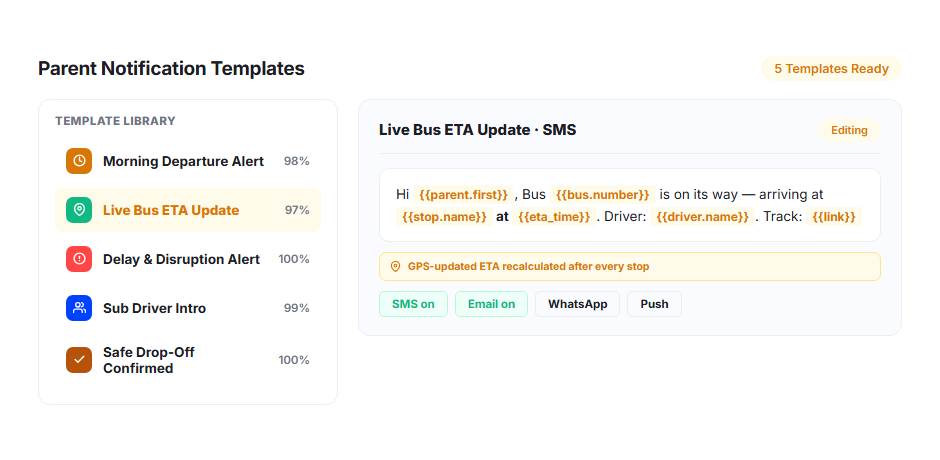Click the 5 Templates Ready badge

[x=831, y=68]
